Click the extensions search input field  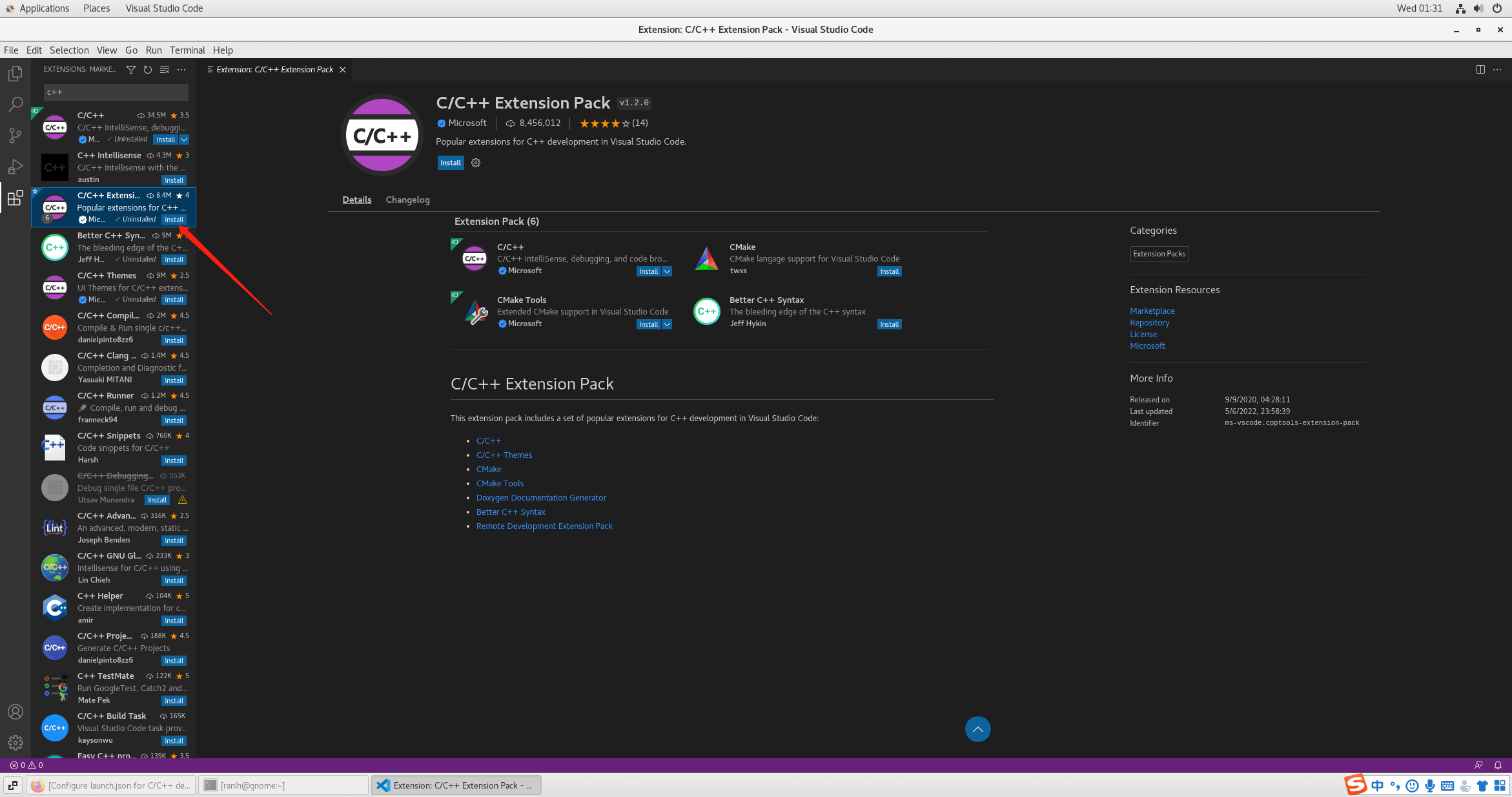click(x=116, y=92)
